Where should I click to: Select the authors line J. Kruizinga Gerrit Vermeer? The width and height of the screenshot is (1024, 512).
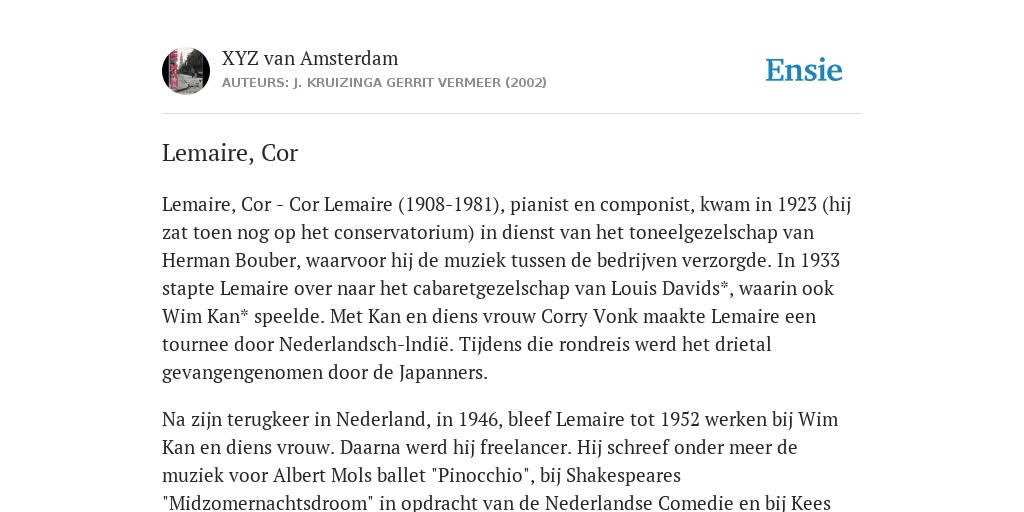(x=384, y=82)
